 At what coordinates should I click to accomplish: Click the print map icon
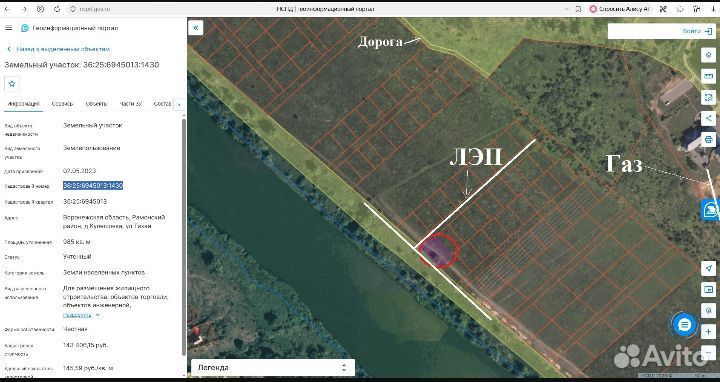coord(709,139)
